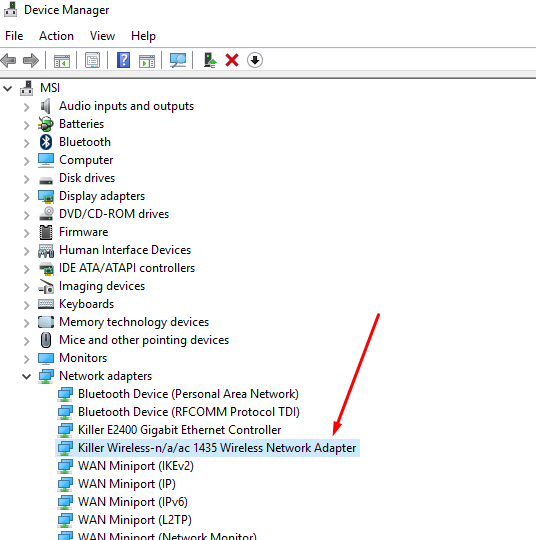Click the Update driver software icon
Image resolution: width=536 pixels, height=540 pixels.
pos(210,60)
